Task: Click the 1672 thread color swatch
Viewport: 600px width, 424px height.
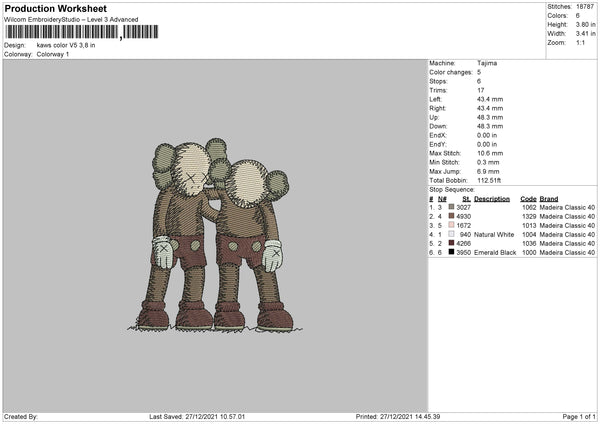Action: coord(452,225)
